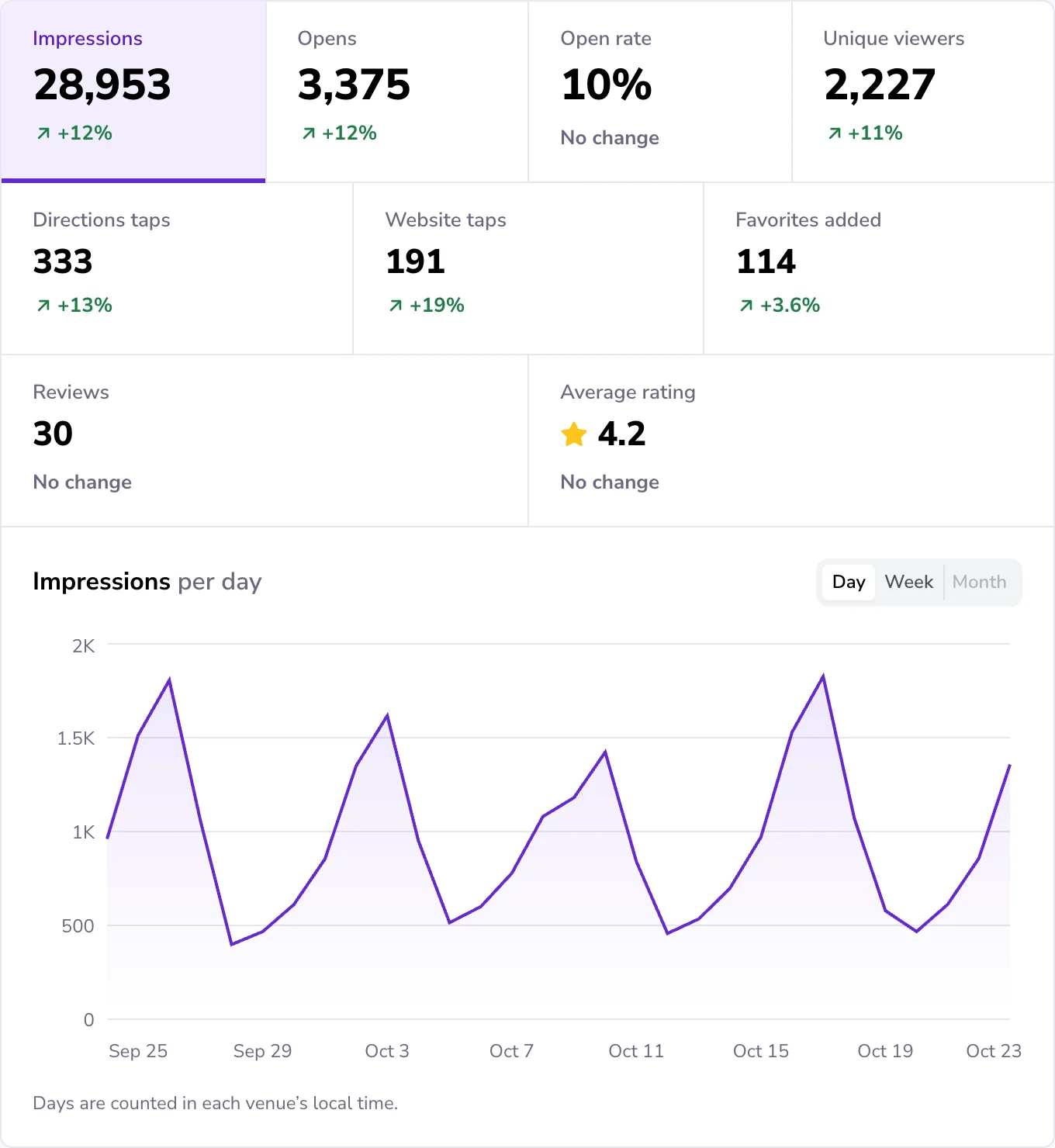
Task: Open the Average rating card
Action: coord(791,441)
